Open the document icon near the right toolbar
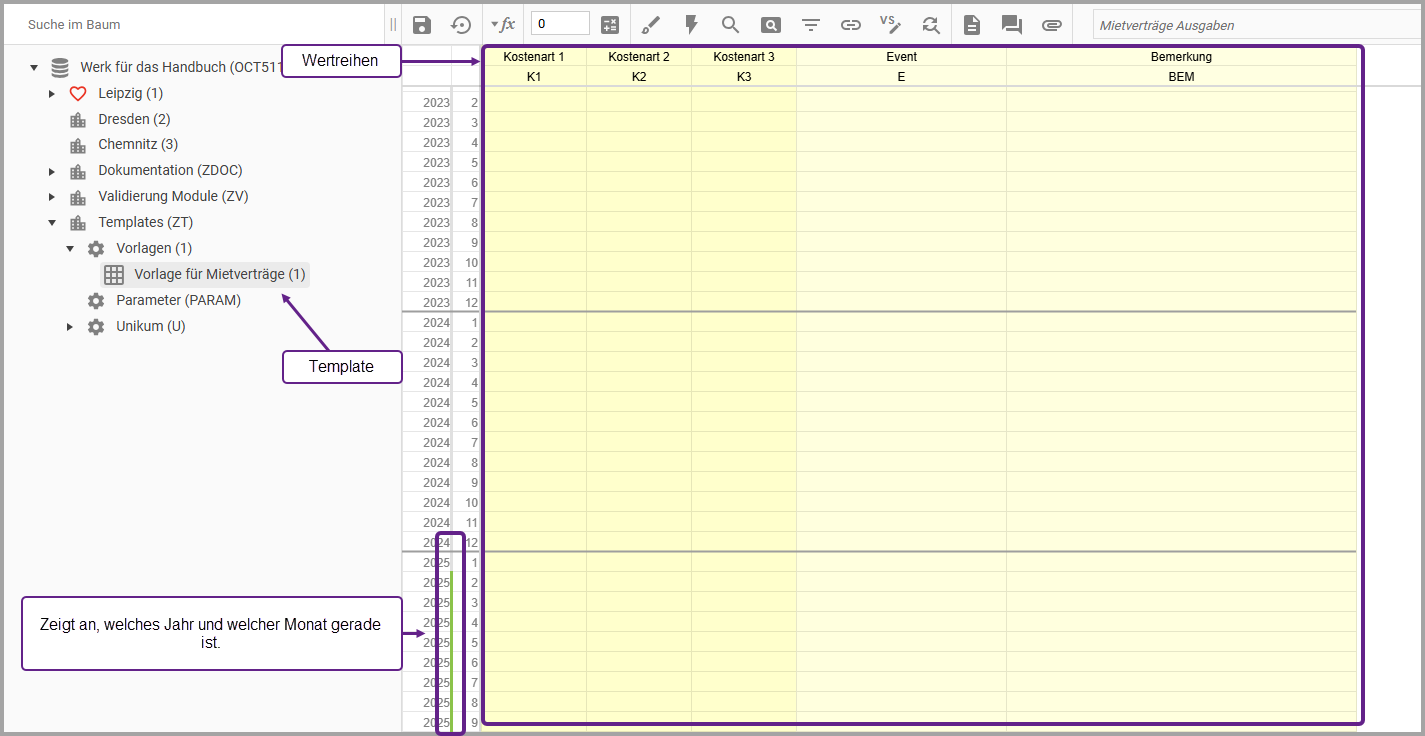 [971, 24]
